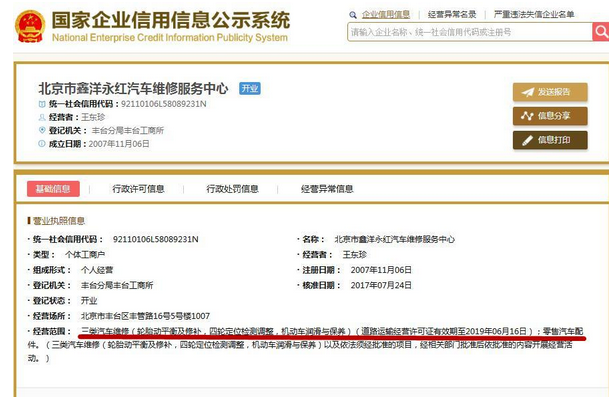Click the 名称 value in license info

395,239
